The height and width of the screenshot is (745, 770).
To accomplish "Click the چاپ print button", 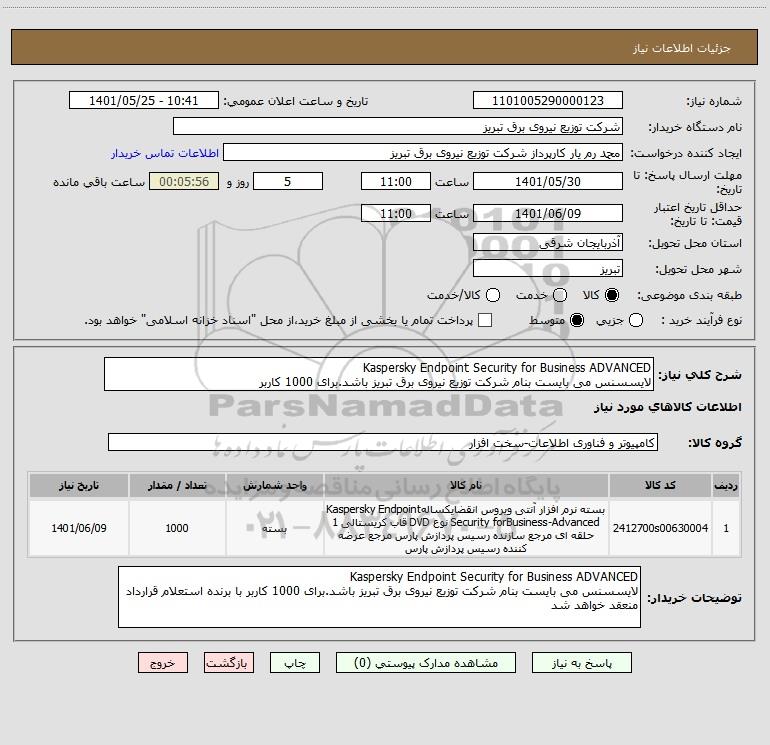I will point(295,663).
